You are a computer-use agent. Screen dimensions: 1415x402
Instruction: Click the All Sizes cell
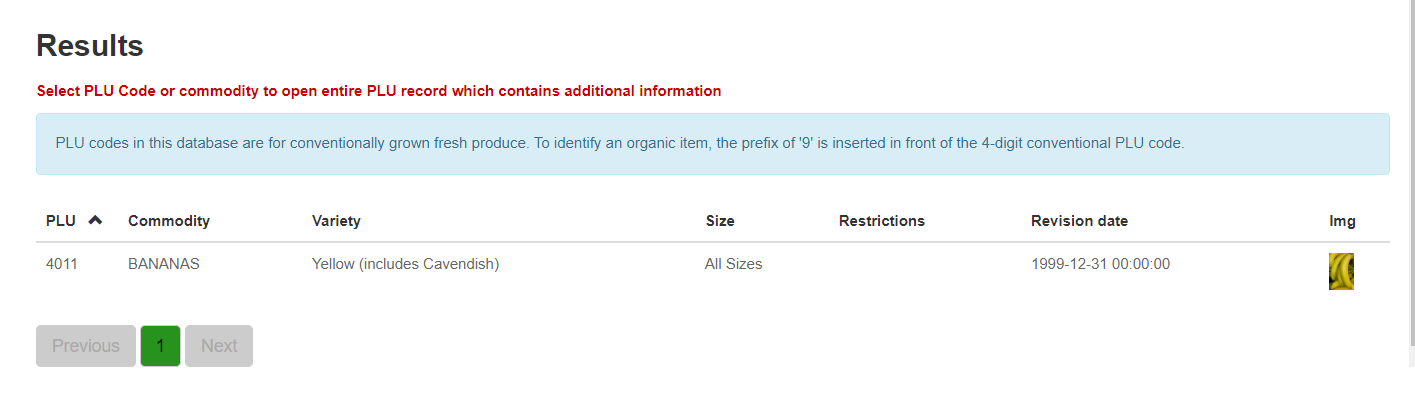coord(733,264)
